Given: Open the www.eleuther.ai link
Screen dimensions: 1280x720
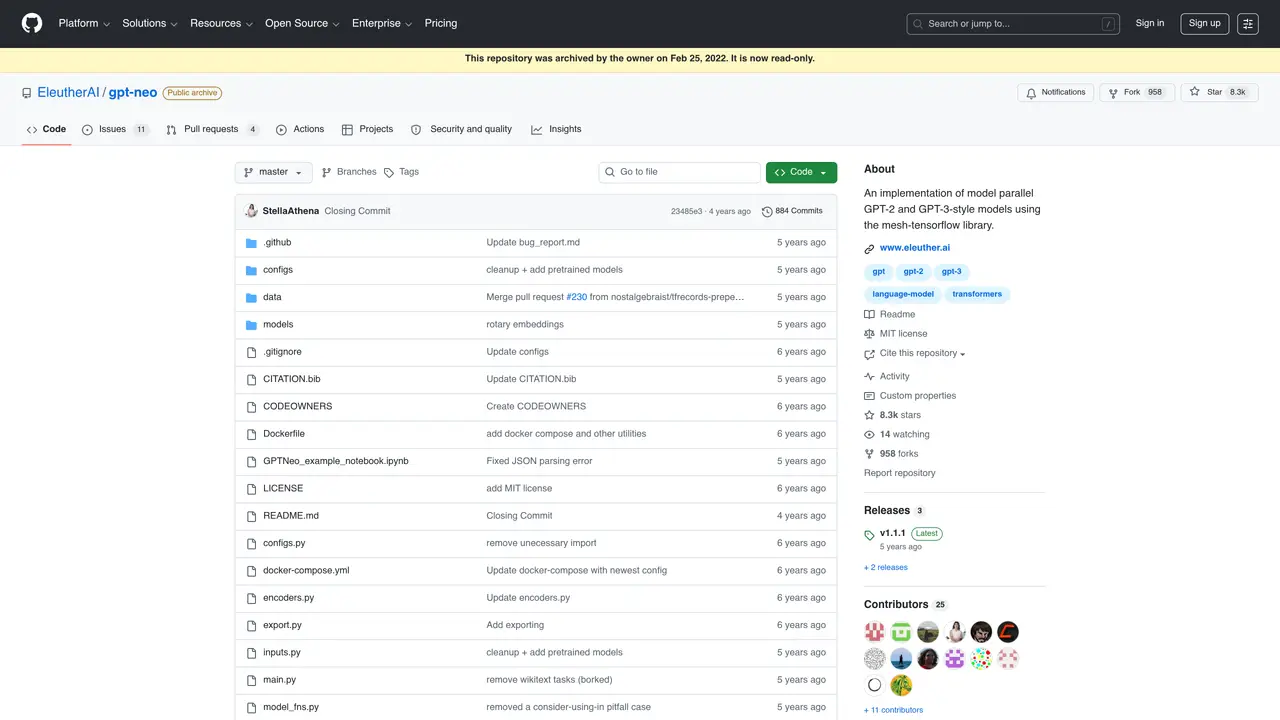Looking at the screenshot, I should coord(915,248).
